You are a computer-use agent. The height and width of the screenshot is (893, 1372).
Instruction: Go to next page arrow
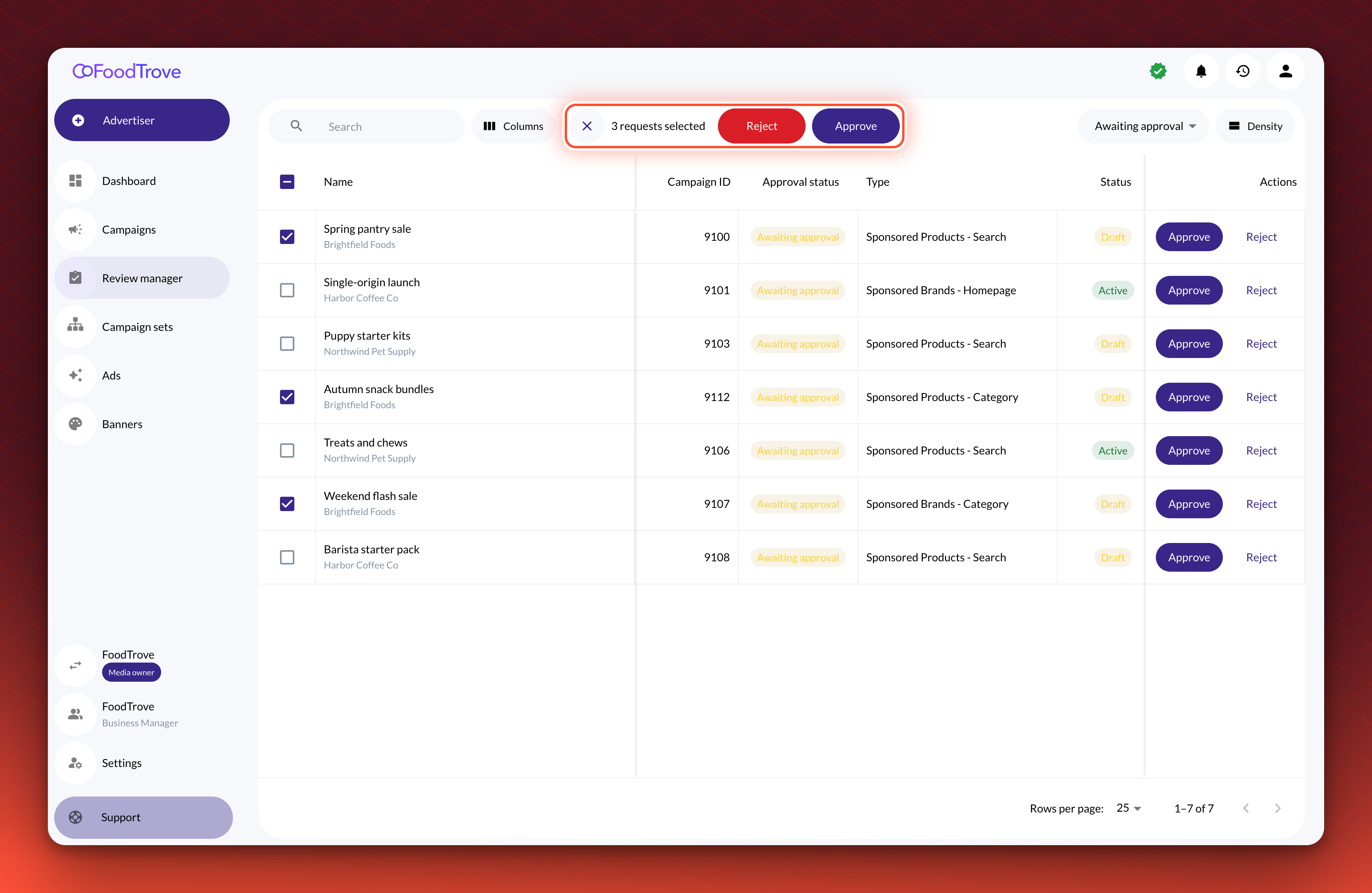(1278, 808)
